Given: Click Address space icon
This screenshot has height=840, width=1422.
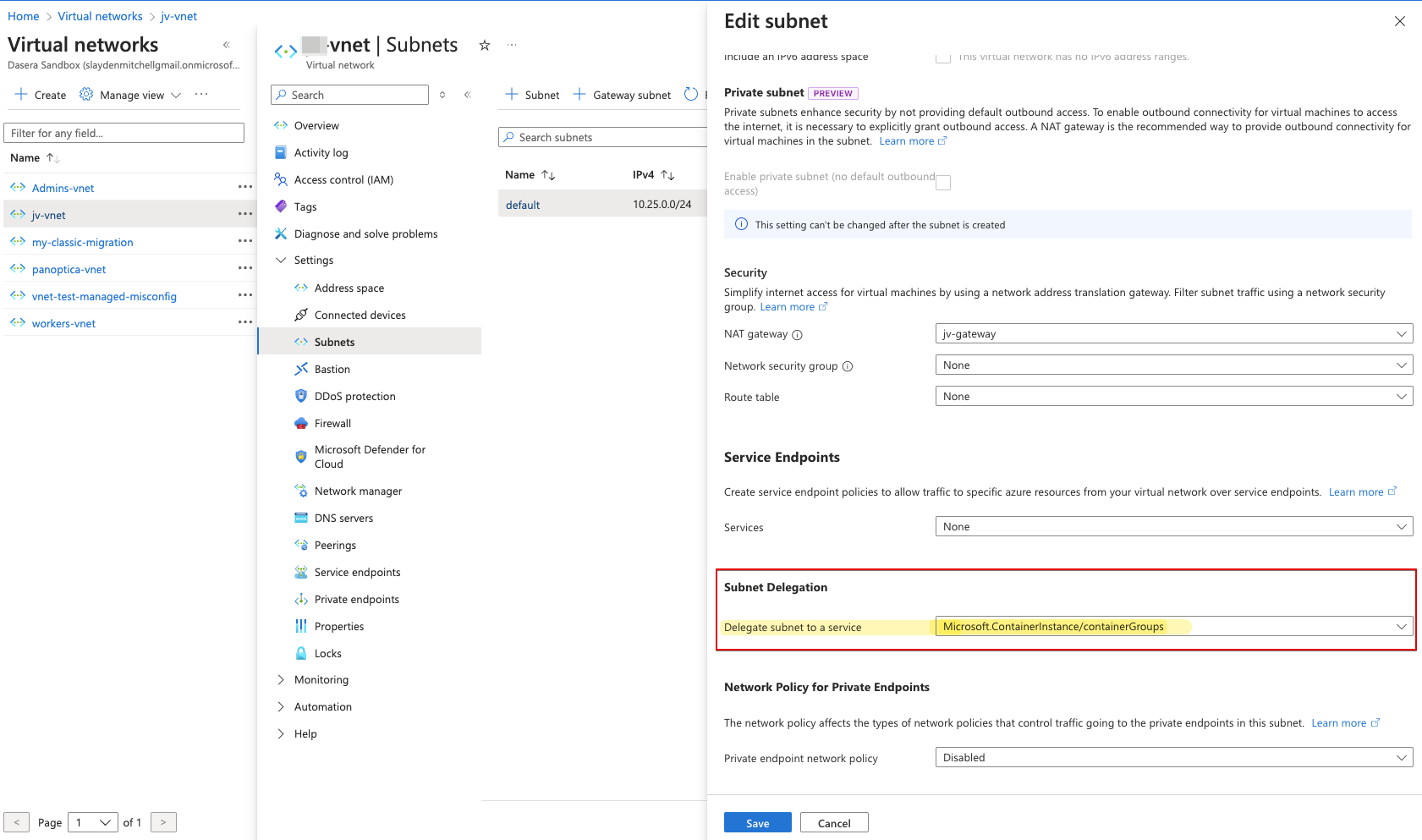Looking at the screenshot, I should [301, 288].
